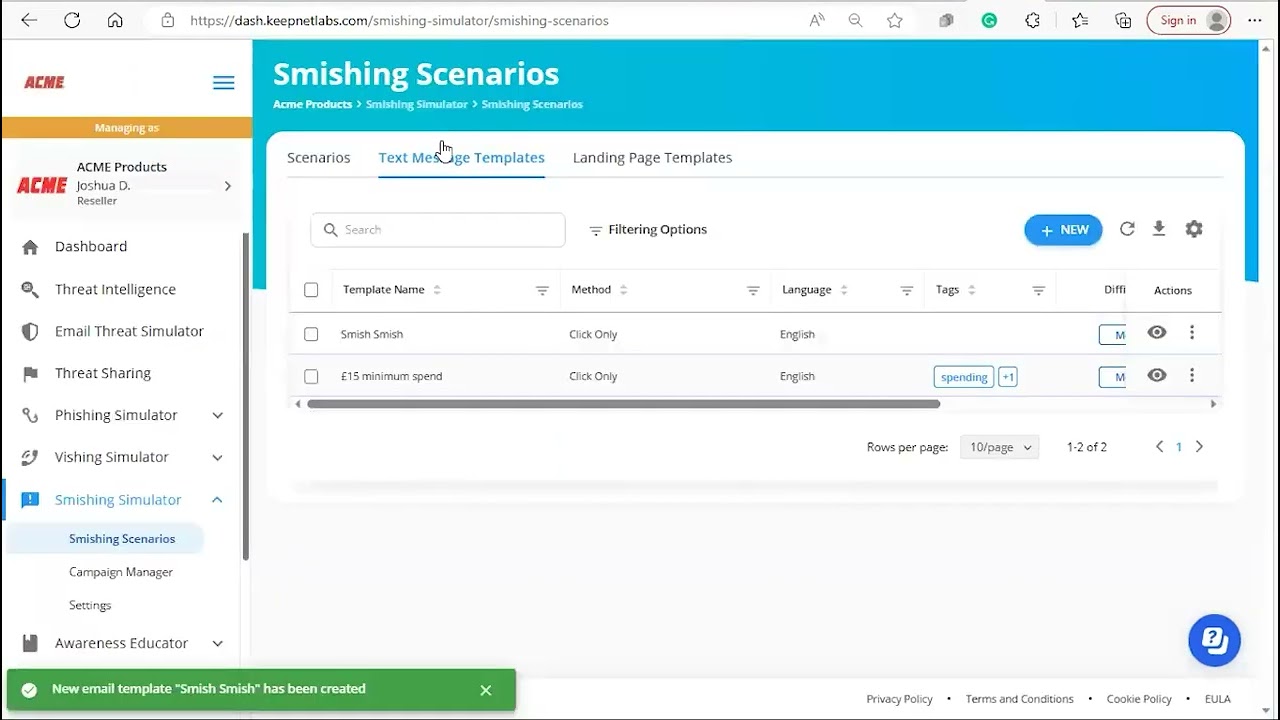Check the Smish Smish row

click(x=311, y=334)
